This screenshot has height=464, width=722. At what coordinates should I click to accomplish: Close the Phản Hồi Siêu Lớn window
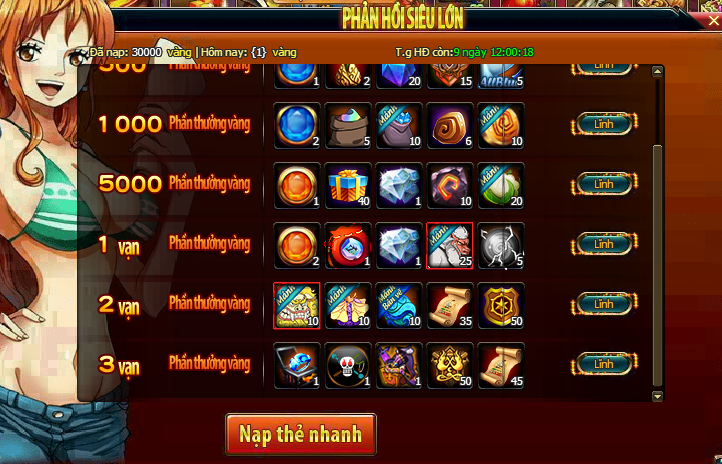(713, 21)
